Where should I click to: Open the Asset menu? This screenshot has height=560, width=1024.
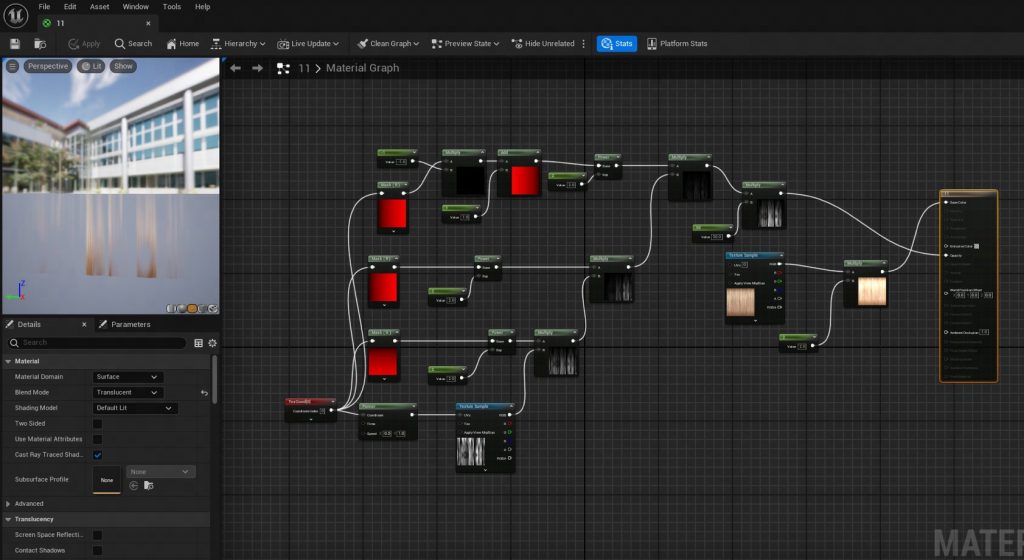click(100, 7)
